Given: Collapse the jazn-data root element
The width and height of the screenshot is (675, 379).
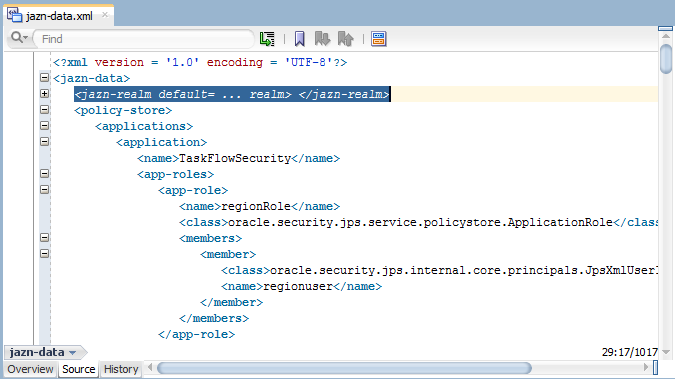Looking at the screenshot, I should pos(44,78).
